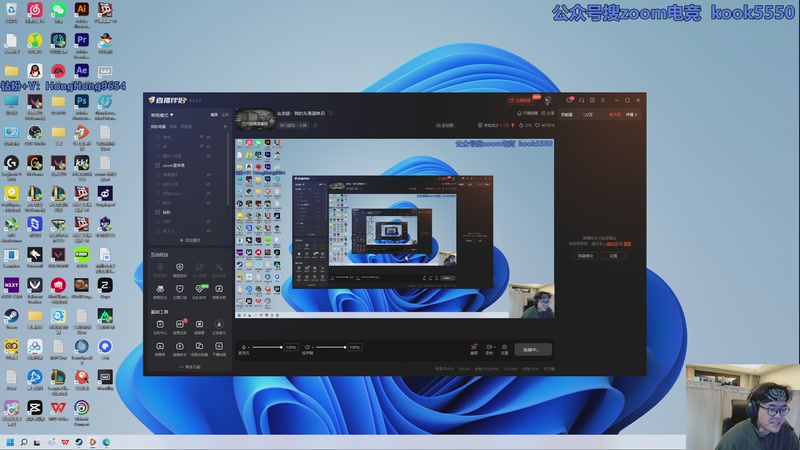The width and height of the screenshot is (800, 450).
Task: Expand the 常规模式 mode dropdown
Action: point(162,115)
